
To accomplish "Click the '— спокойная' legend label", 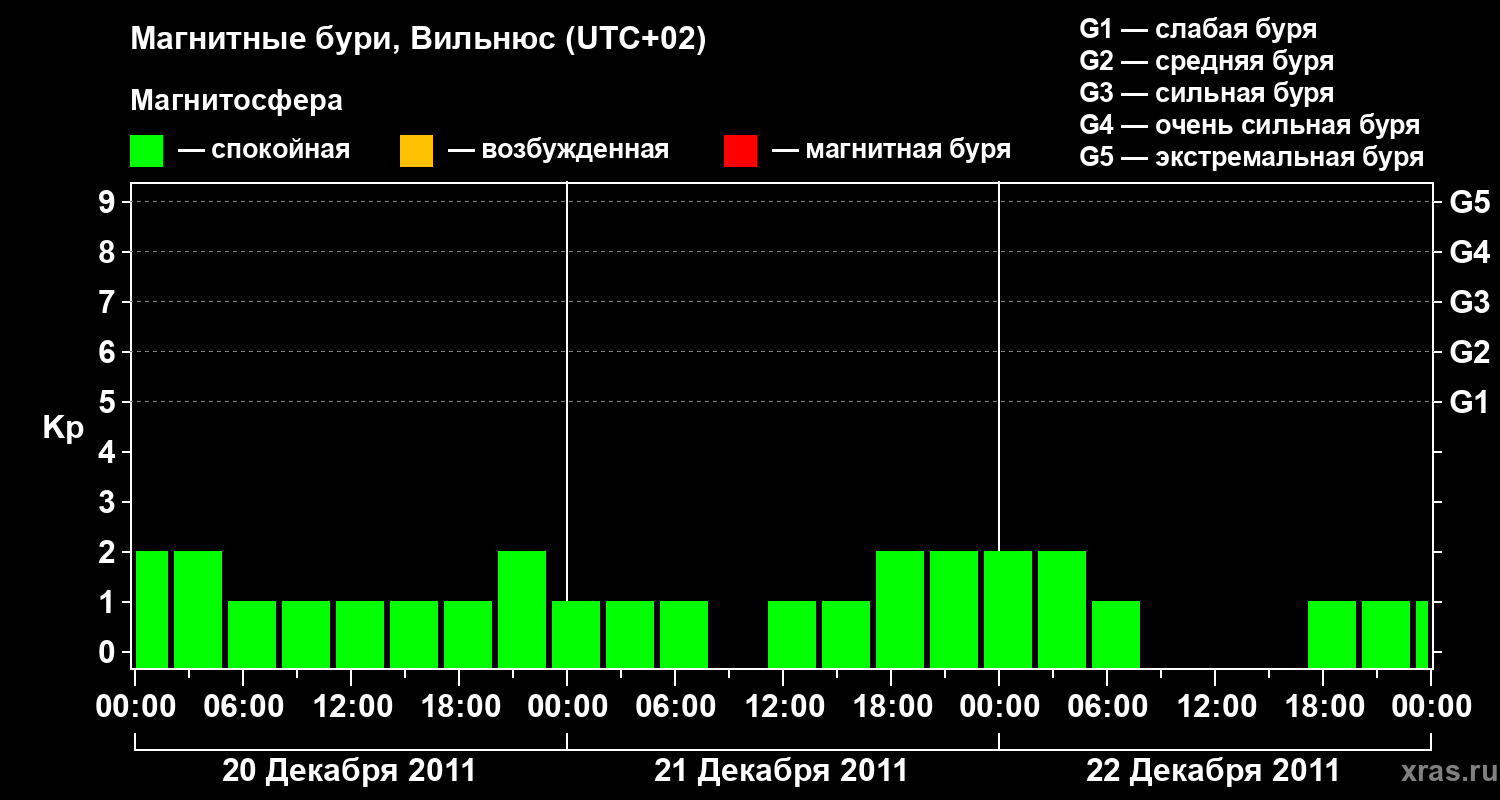I will pos(264,151).
